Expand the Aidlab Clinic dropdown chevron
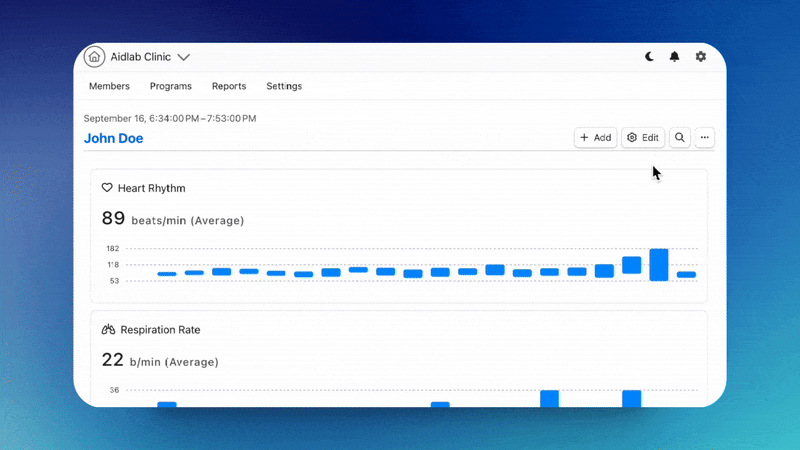This screenshot has height=450, width=800. point(183,58)
